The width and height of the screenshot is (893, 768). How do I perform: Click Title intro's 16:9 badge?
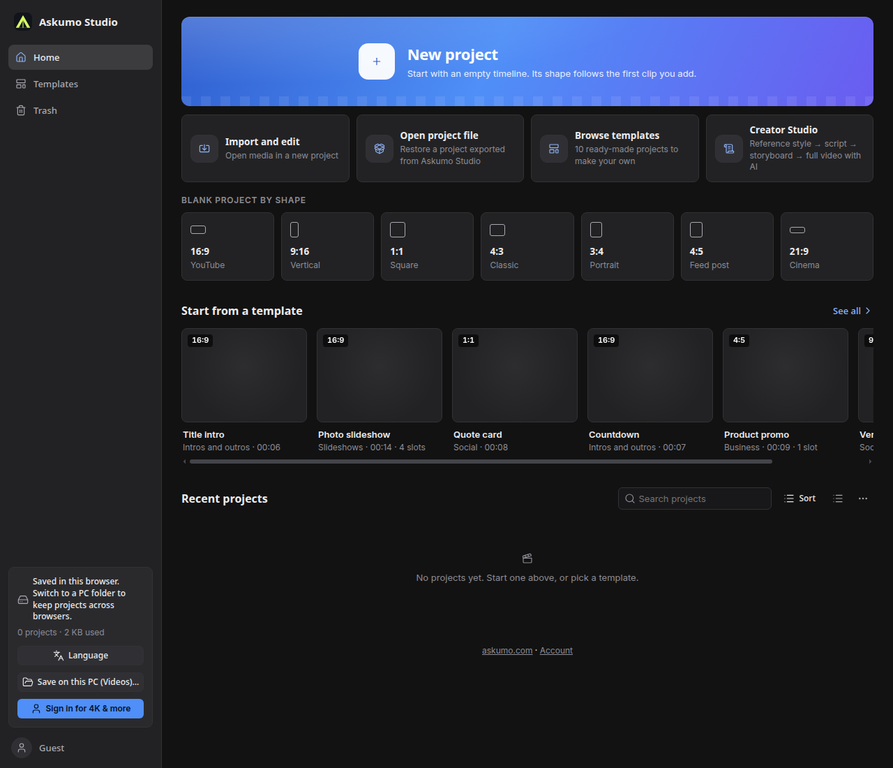pyautogui.click(x=200, y=340)
